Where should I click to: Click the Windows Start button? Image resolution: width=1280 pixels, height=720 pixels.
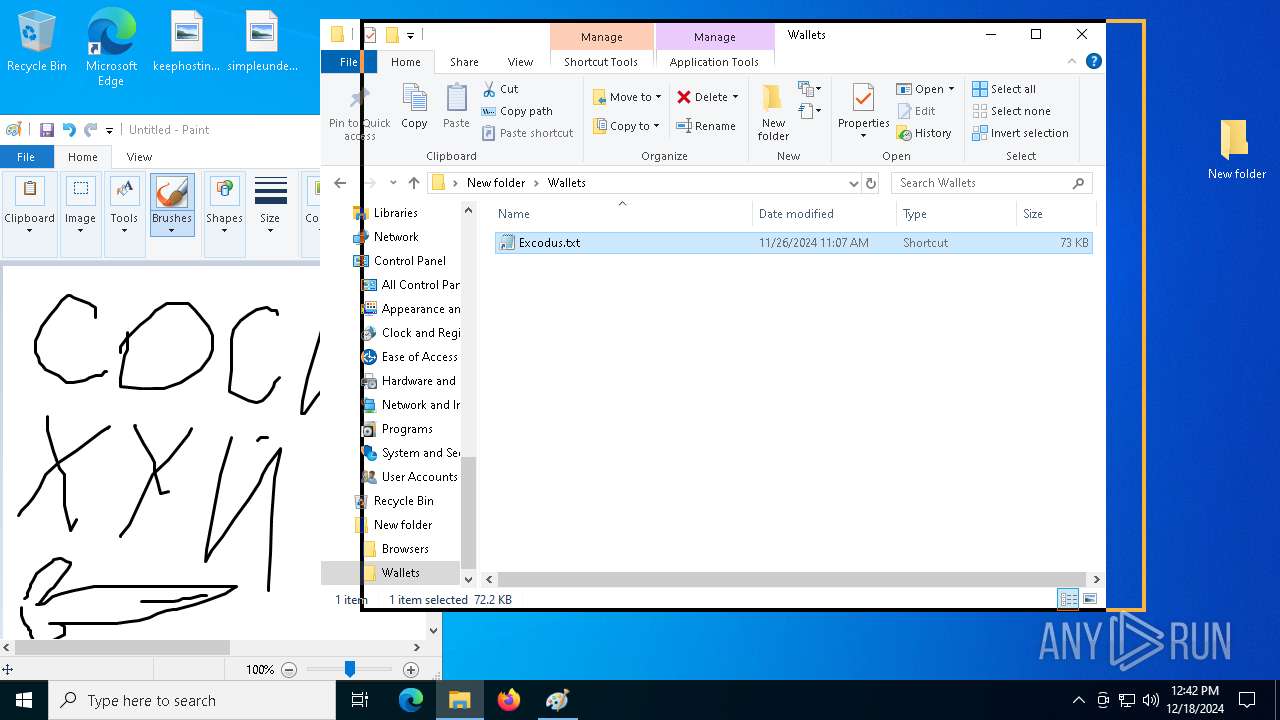click(24, 700)
